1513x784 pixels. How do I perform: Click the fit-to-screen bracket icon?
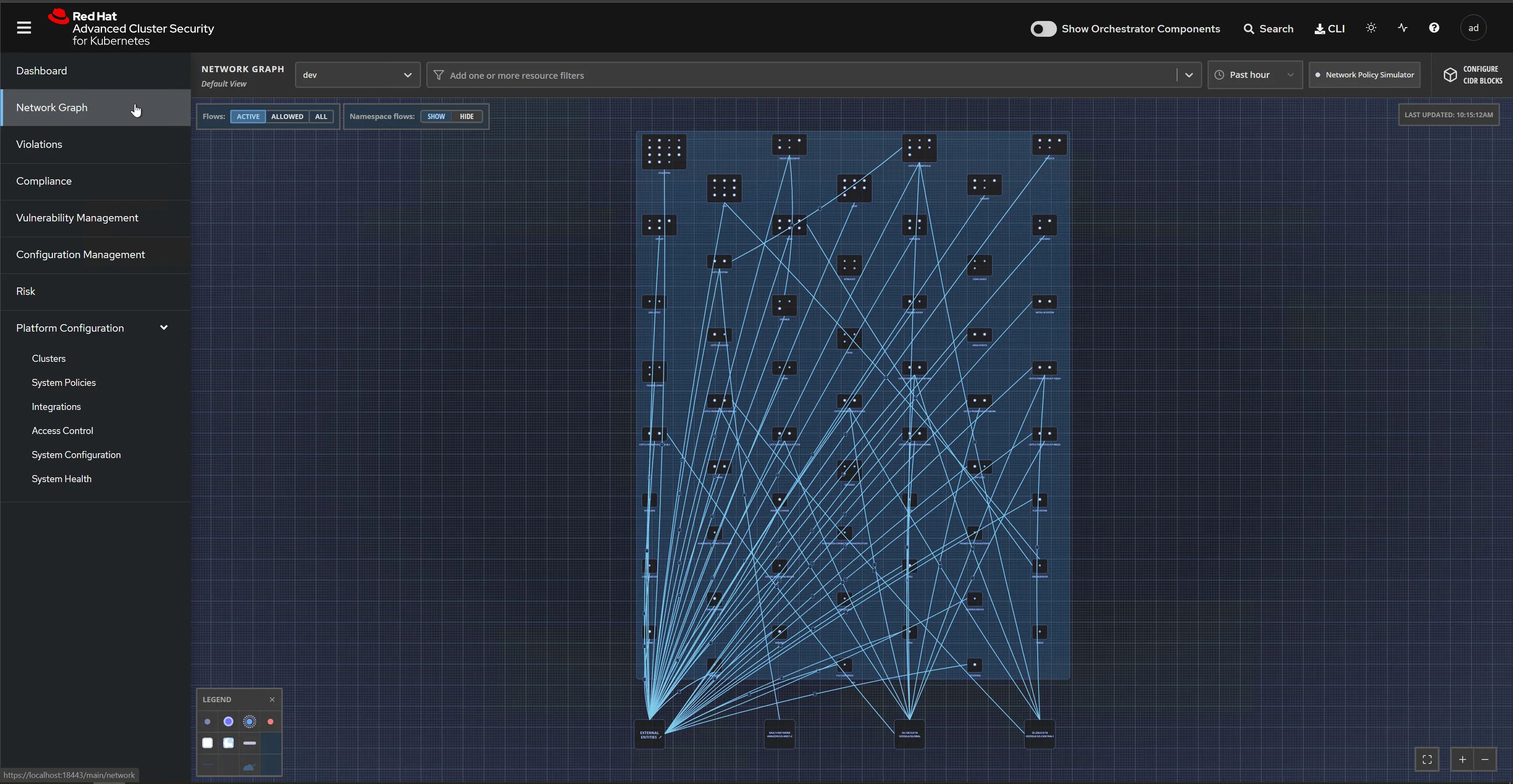(x=1427, y=759)
